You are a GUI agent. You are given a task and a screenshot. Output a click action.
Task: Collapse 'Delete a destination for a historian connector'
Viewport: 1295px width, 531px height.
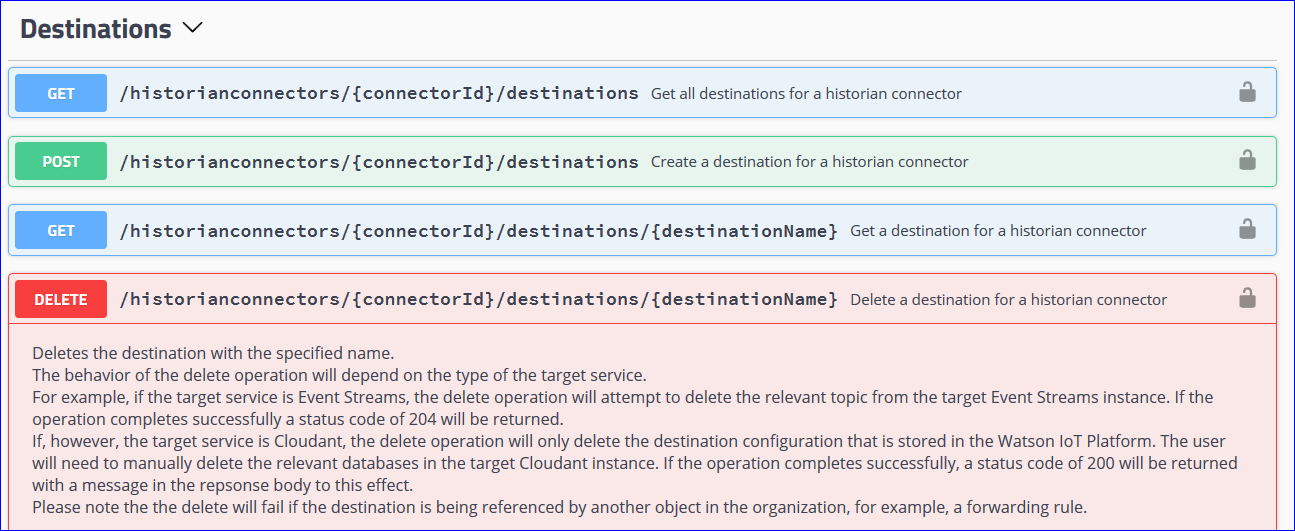(x=1008, y=299)
